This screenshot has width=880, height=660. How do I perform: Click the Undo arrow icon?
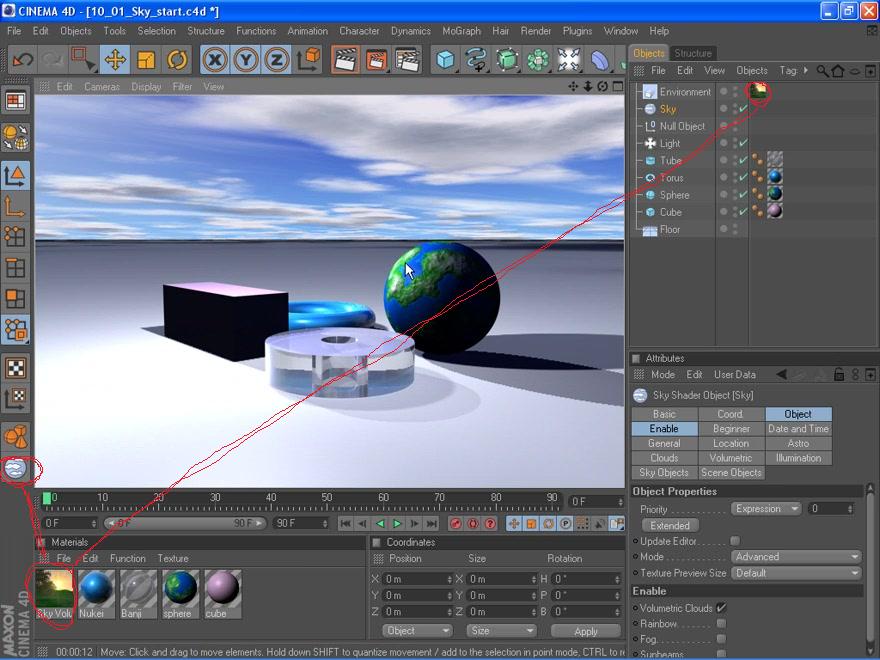click(22, 59)
